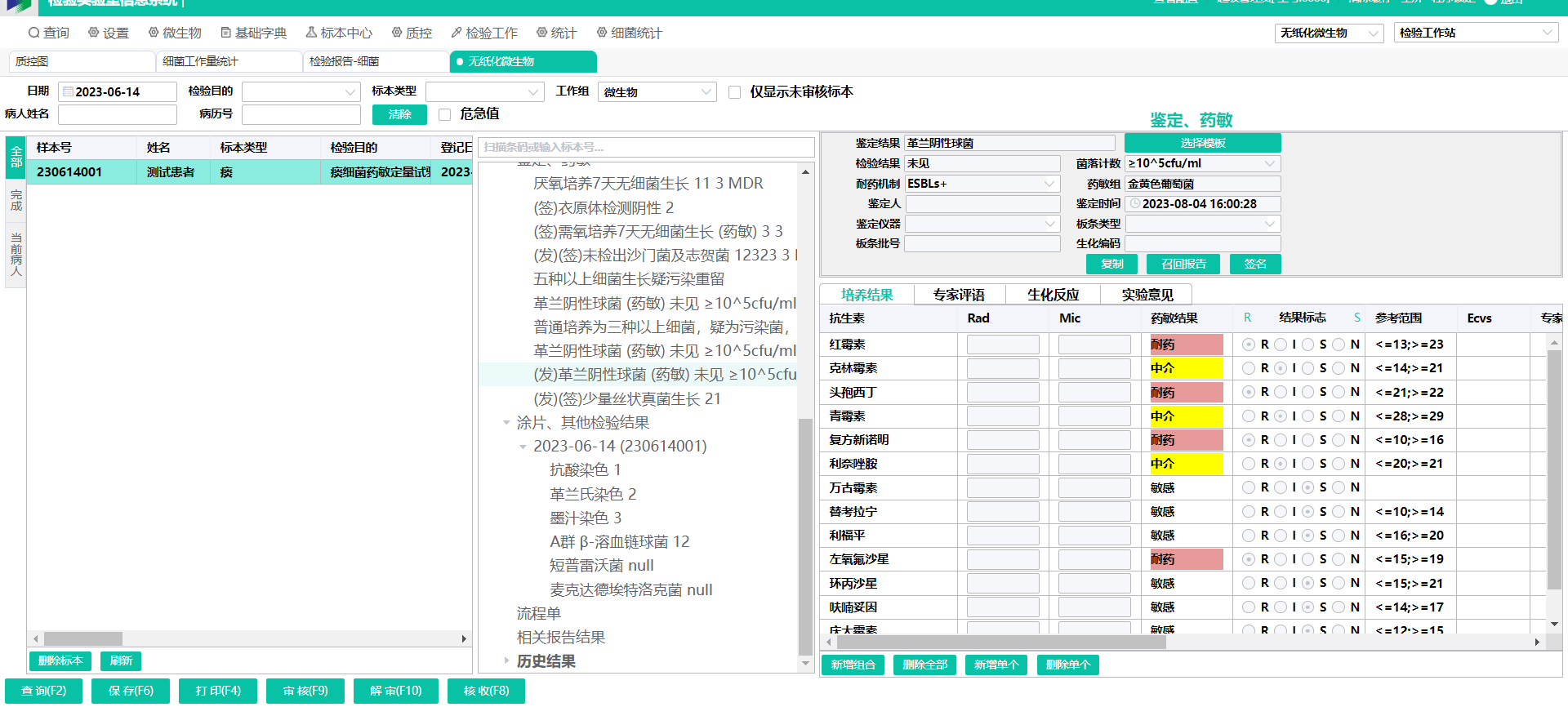Click 召回报告 button
Image resolution: width=1568 pixels, height=707 pixels.
[1183, 264]
